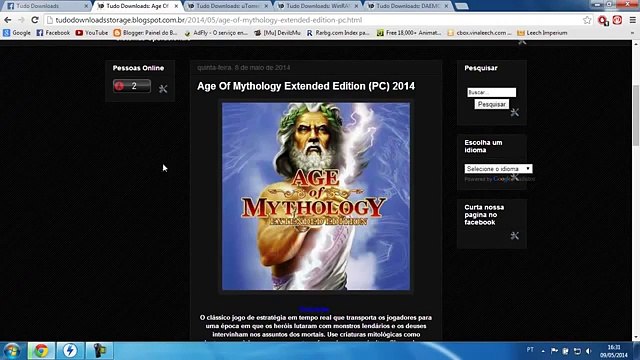Open Chrome from the taskbar
The image size is (640, 360).
(41, 351)
